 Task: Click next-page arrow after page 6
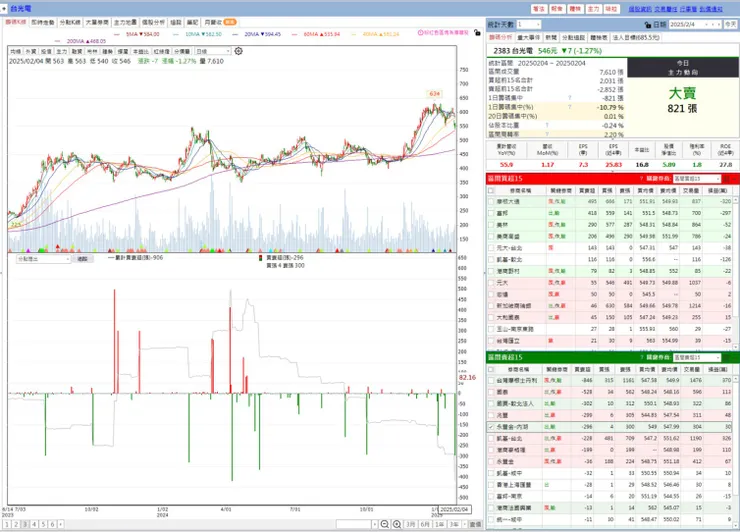[x=60, y=524]
